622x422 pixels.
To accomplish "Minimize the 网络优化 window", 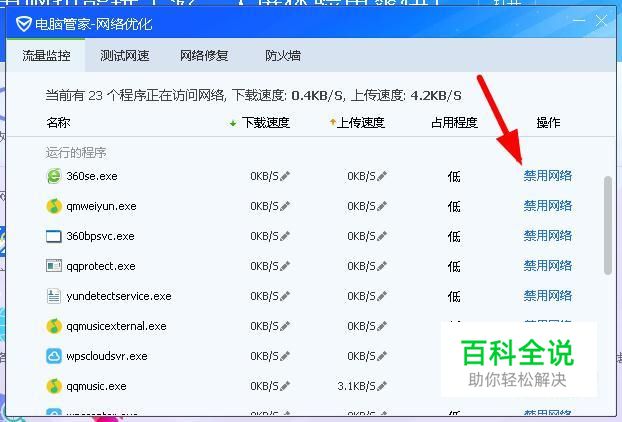I will point(579,20).
